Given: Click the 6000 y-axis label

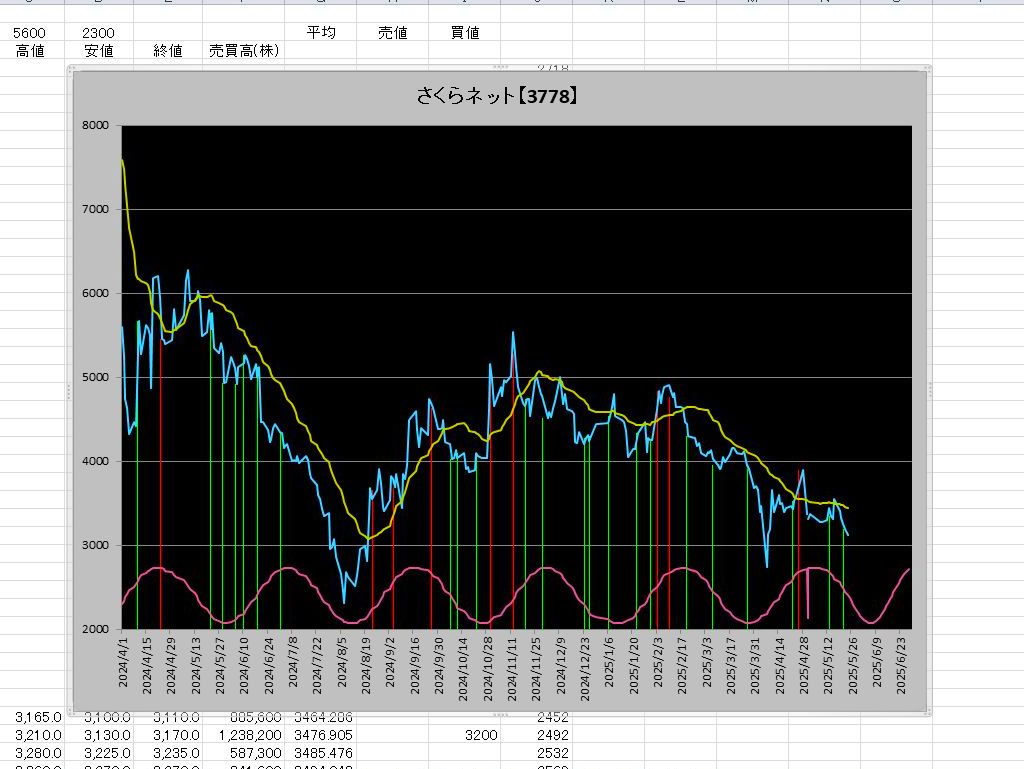Looking at the screenshot, I should [x=95, y=294].
